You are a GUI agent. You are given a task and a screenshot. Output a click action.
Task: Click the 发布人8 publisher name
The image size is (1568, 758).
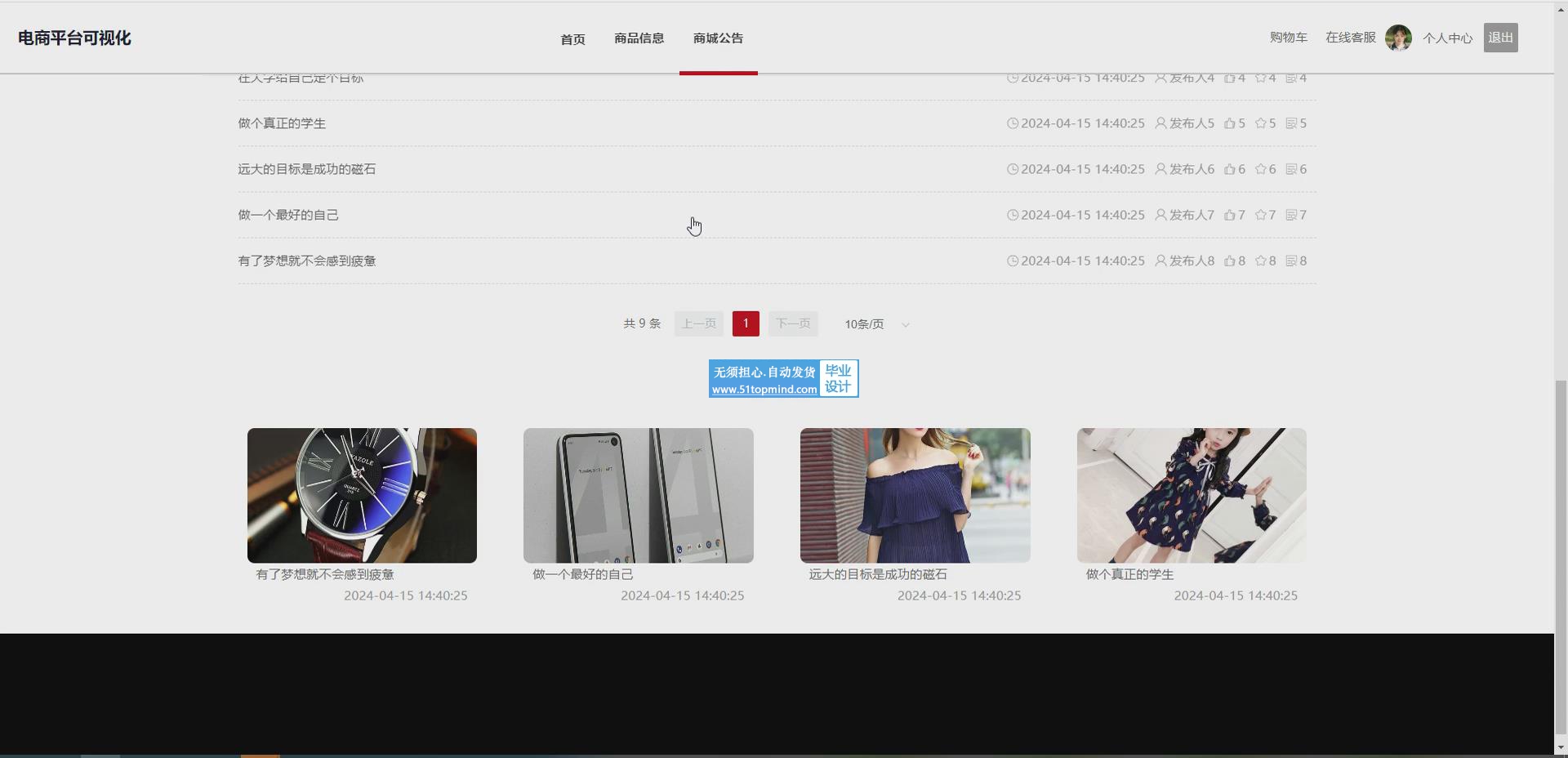tap(1192, 261)
